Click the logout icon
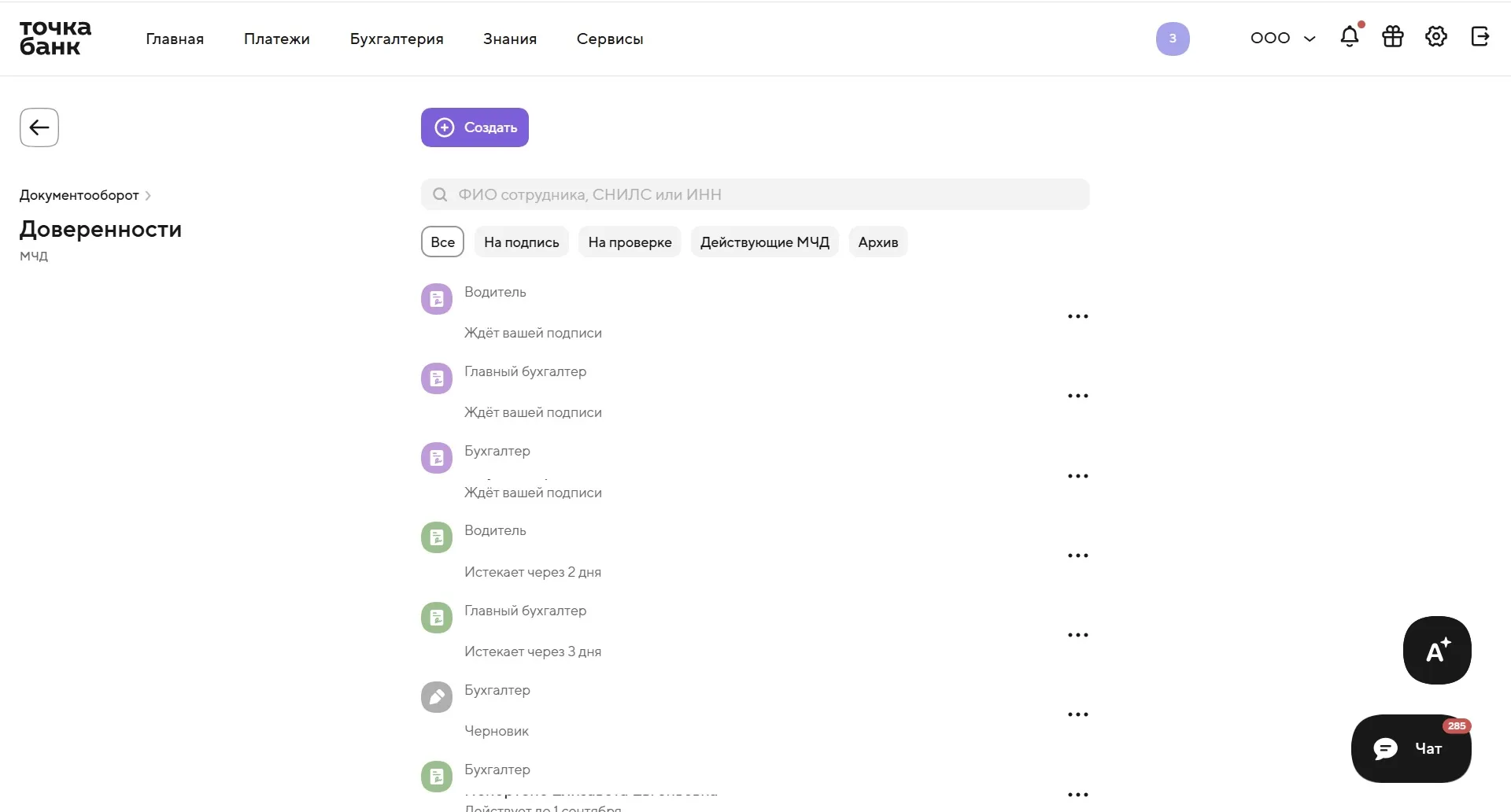Screen dimensions: 1511x812 click(1480, 37)
